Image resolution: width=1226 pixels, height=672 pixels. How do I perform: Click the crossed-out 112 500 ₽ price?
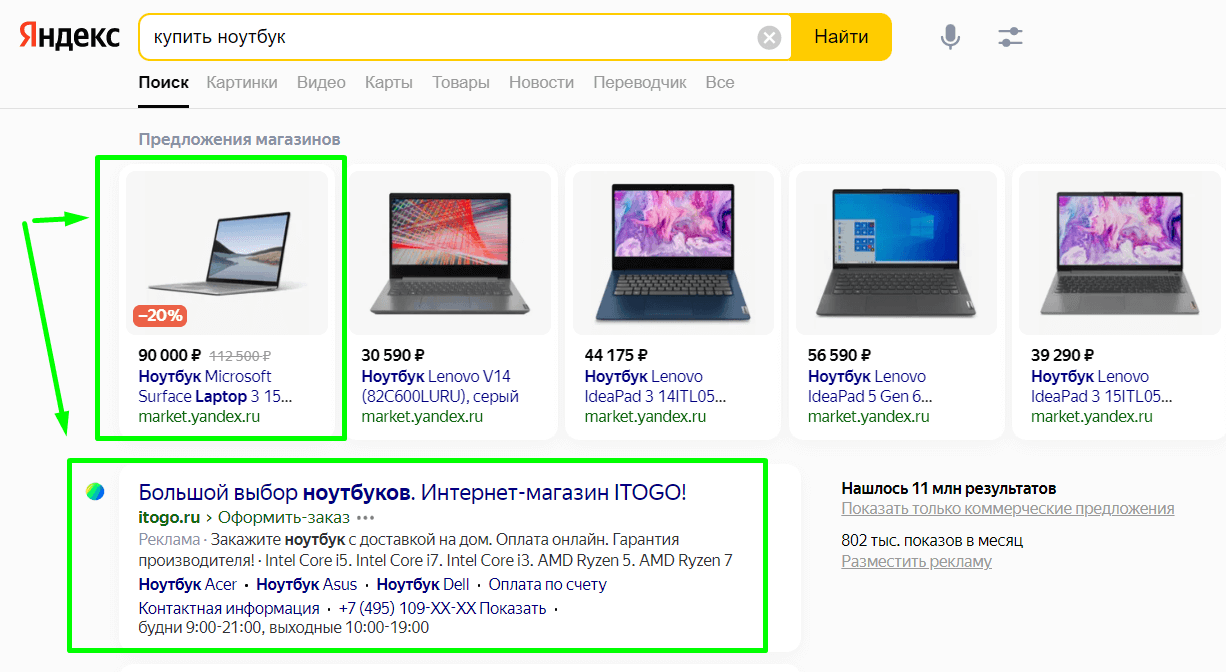[240, 355]
